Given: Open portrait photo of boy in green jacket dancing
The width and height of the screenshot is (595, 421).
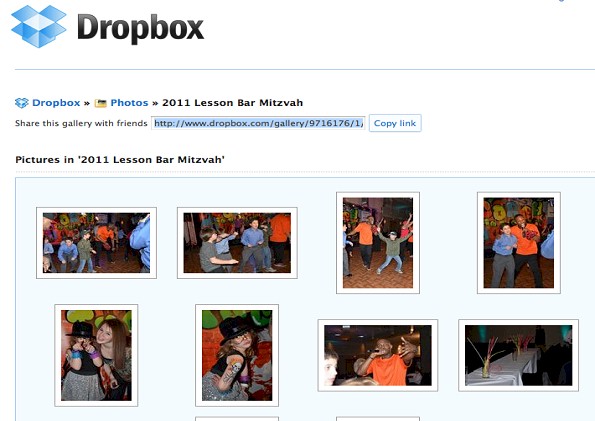Looking at the screenshot, I should (x=378, y=243).
